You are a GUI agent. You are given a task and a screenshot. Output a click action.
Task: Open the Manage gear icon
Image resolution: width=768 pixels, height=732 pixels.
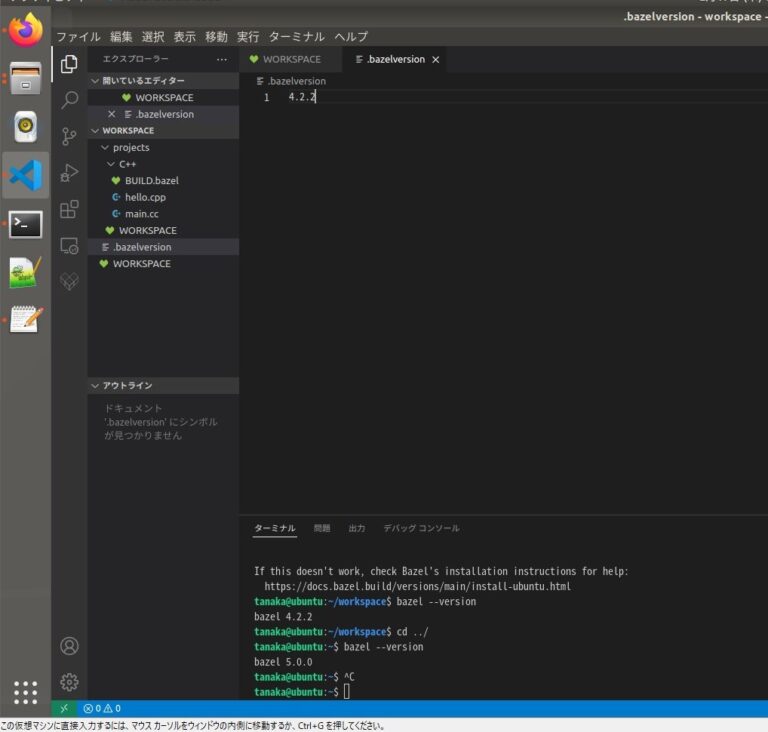point(69,682)
